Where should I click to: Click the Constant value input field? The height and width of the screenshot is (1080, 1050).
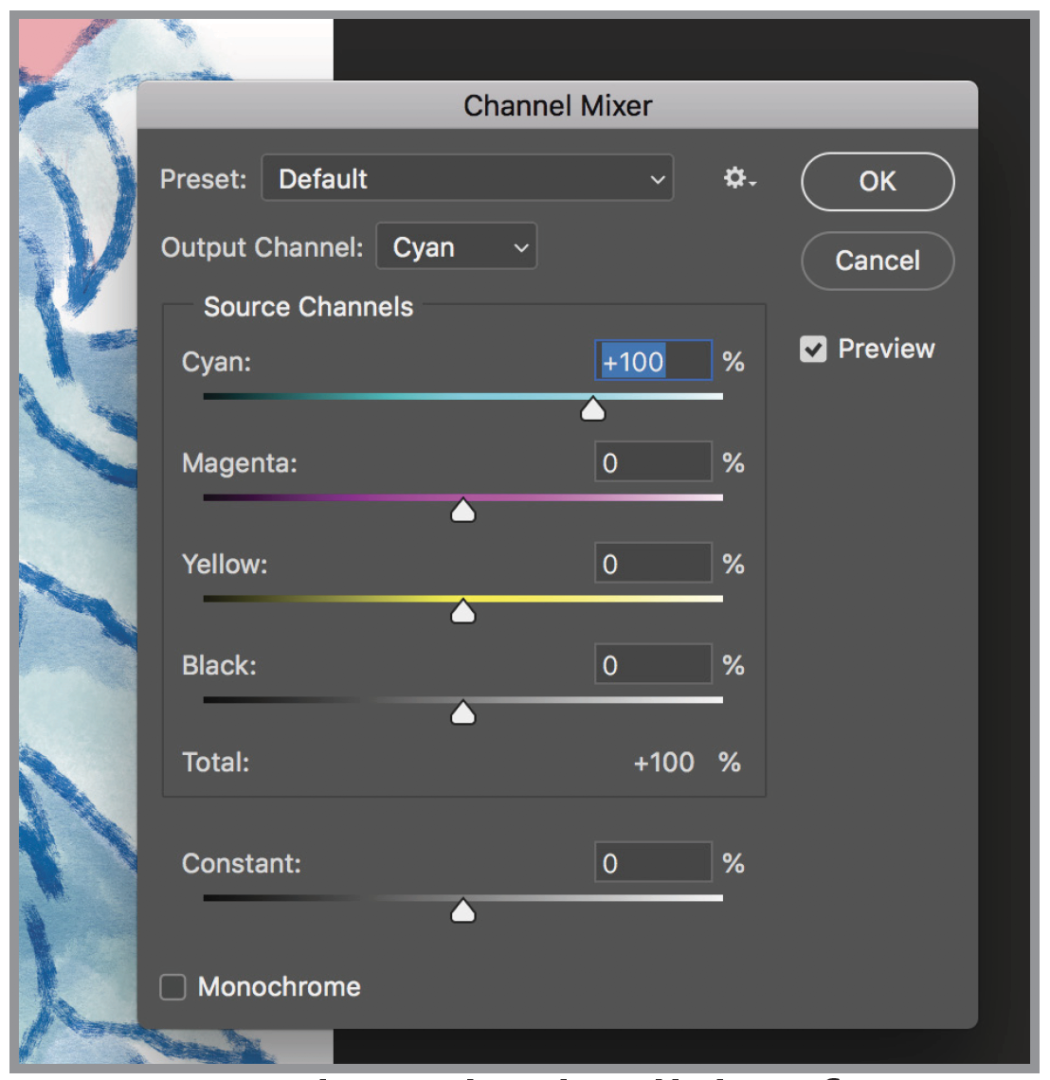(653, 863)
